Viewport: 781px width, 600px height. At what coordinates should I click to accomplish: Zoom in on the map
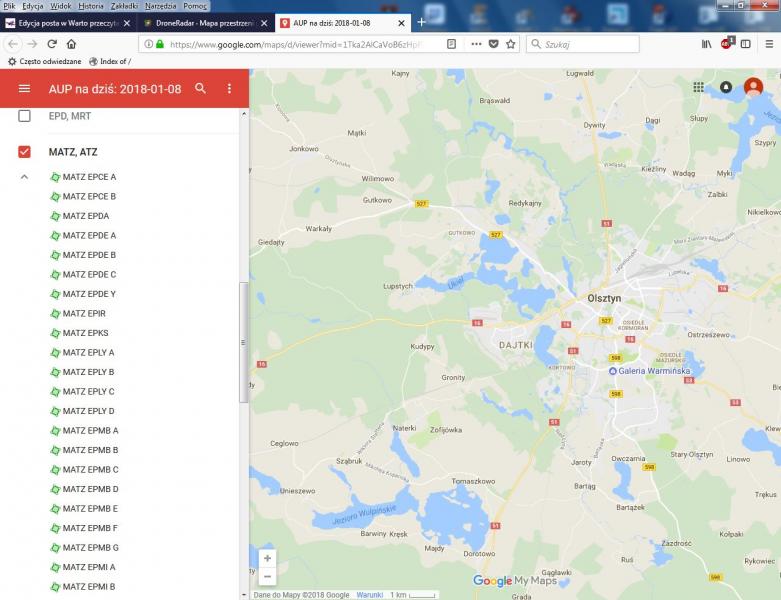click(x=267, y=558)
